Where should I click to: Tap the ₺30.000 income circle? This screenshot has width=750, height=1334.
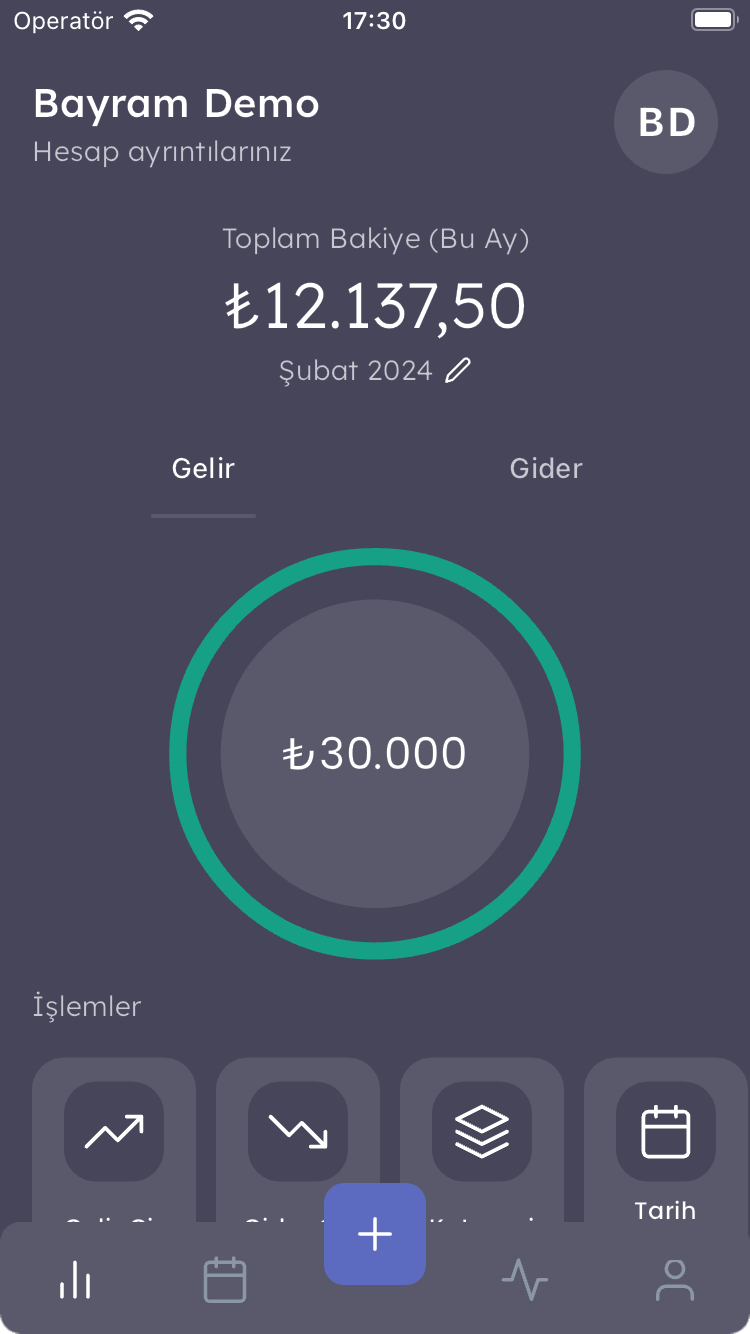pyautogui.click(x=375, y=754)
